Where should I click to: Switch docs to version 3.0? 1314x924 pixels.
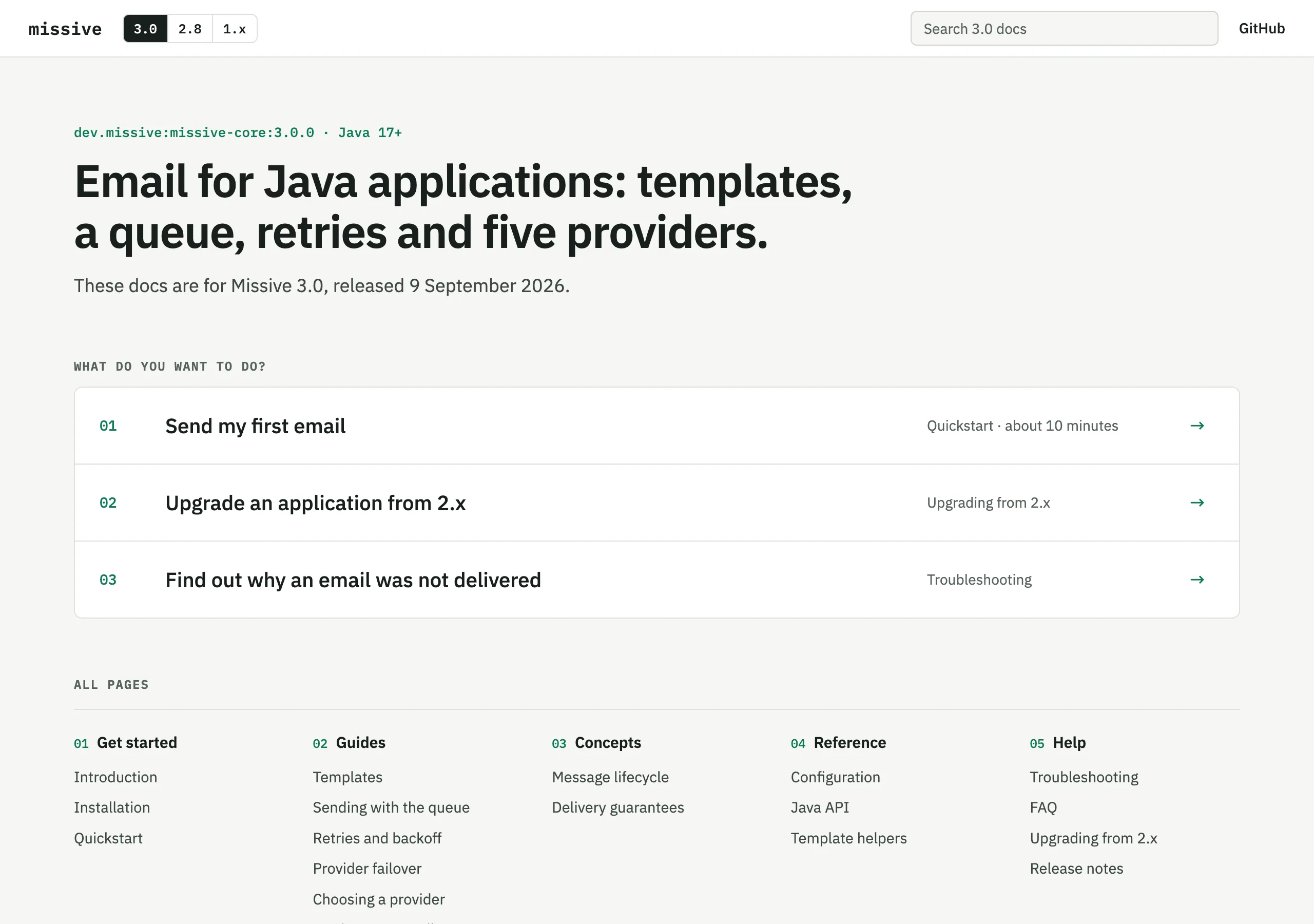145,29
